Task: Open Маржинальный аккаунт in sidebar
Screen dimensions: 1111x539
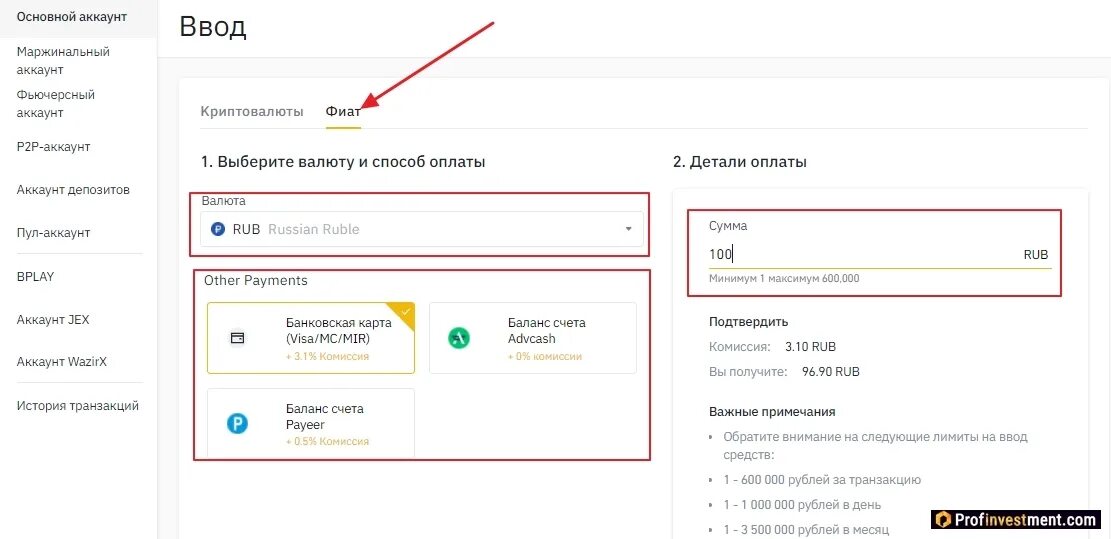Action: coord(63,61)
